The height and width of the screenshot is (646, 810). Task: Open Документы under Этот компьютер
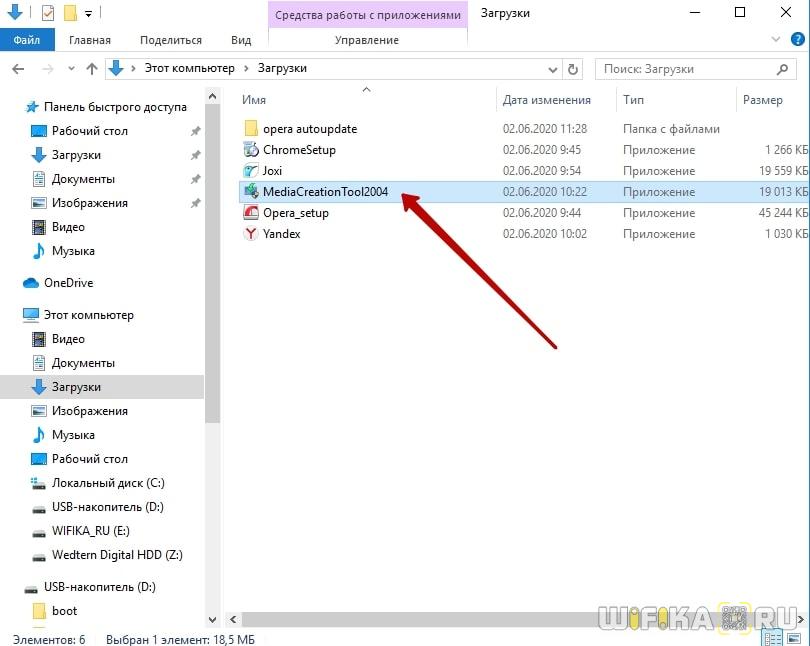click(x=83, y=363)
